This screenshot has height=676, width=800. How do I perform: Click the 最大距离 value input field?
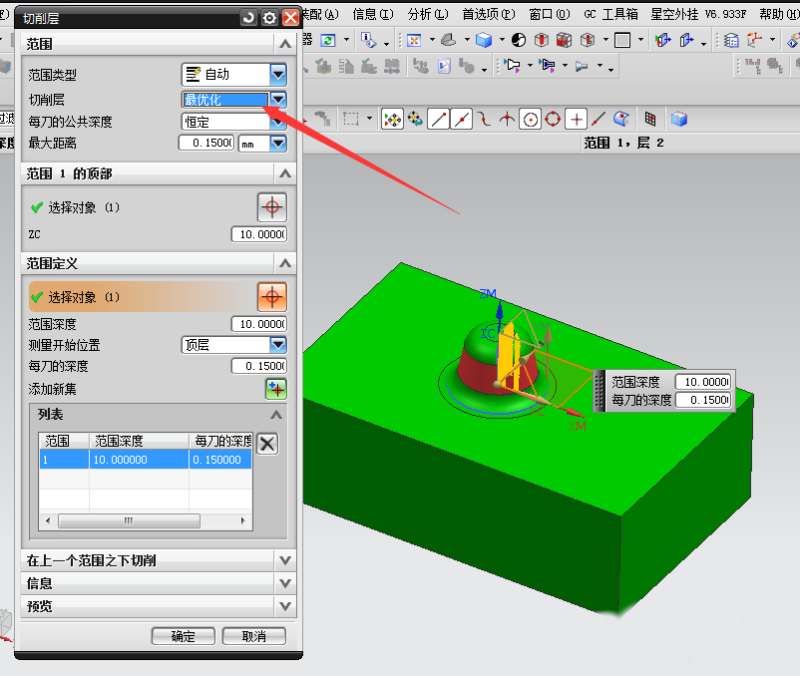pyautogui.click(x=206, y=143)
